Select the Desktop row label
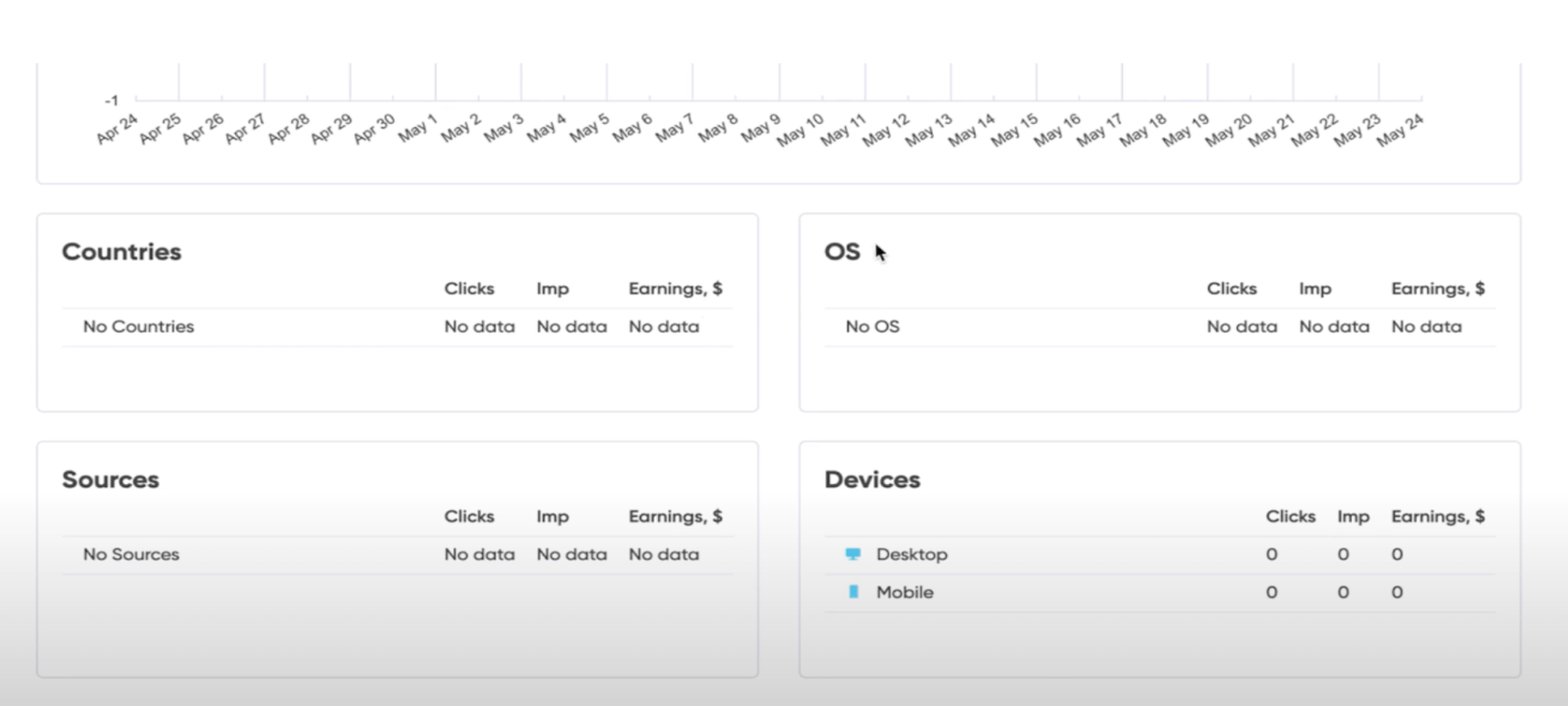 pyautogui.click(x=911, y=554)
